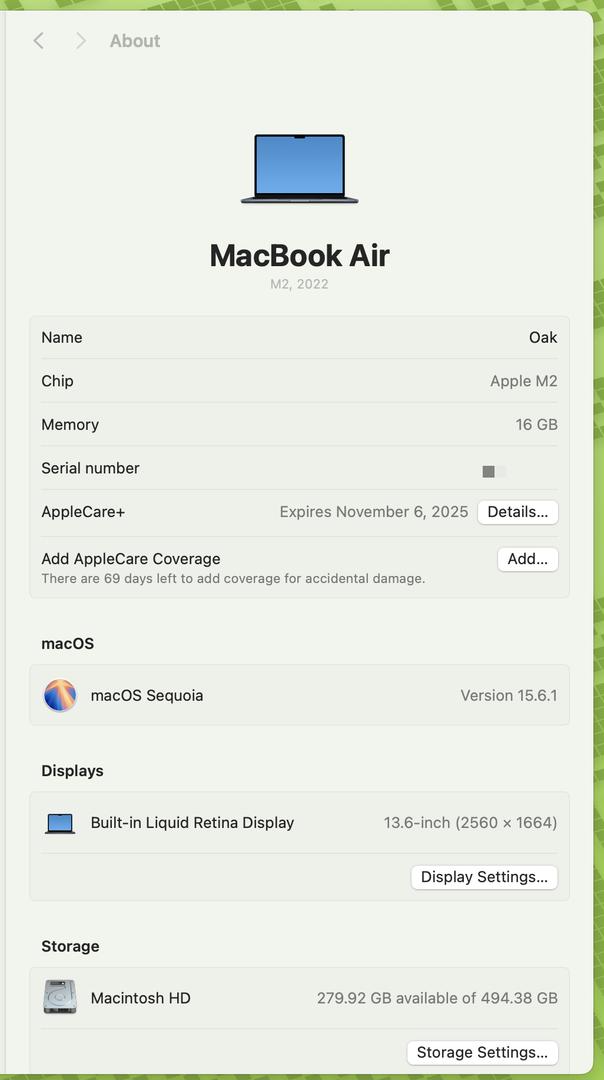Screen dimensions: 604x1080
Task: Click the Version 15.6.1 text
Action: point(509,696)
